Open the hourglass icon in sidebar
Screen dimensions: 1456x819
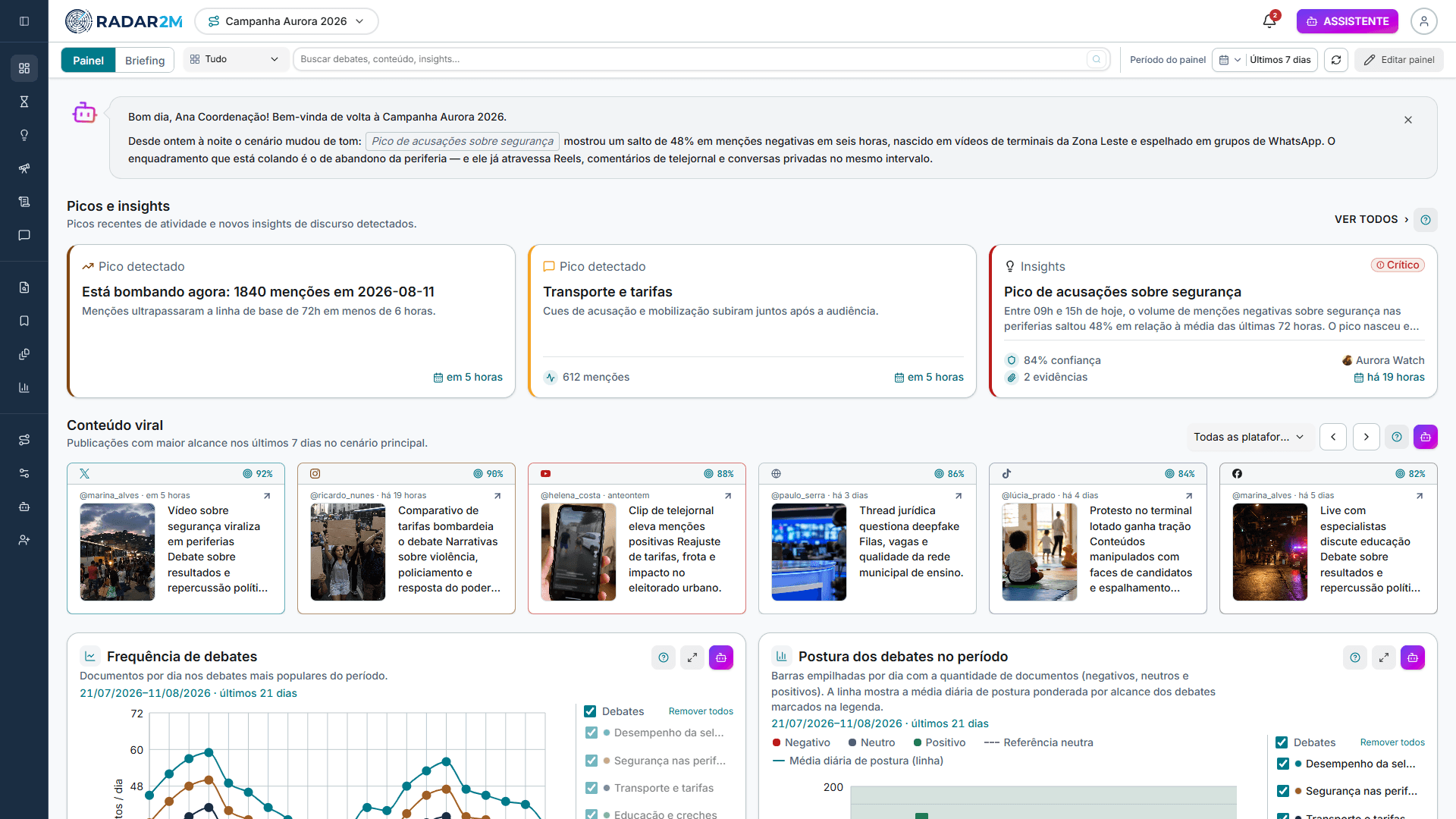click(x=24, y=102)
